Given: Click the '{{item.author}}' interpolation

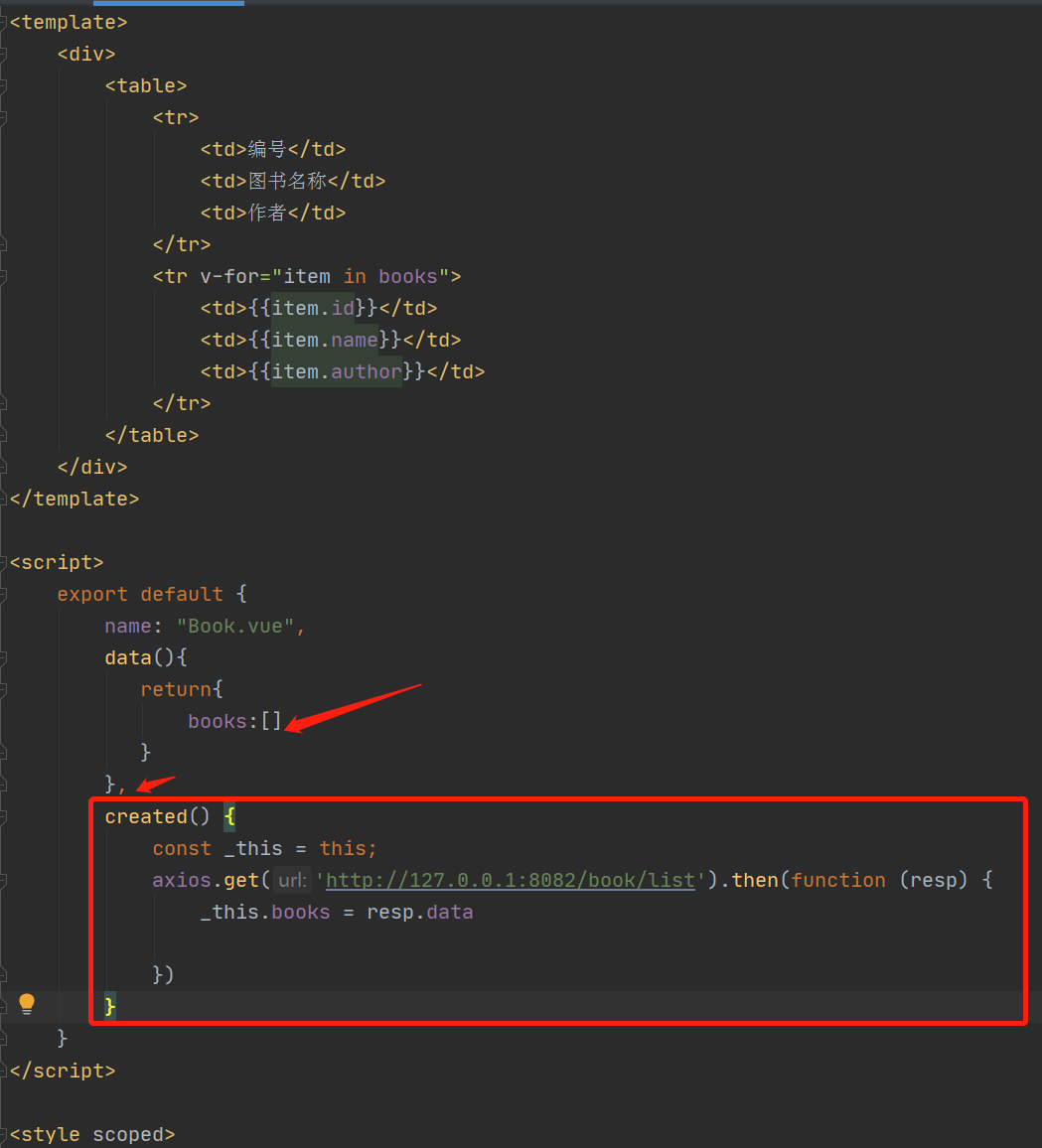Looking at the screenshot, I should point(337,372).
